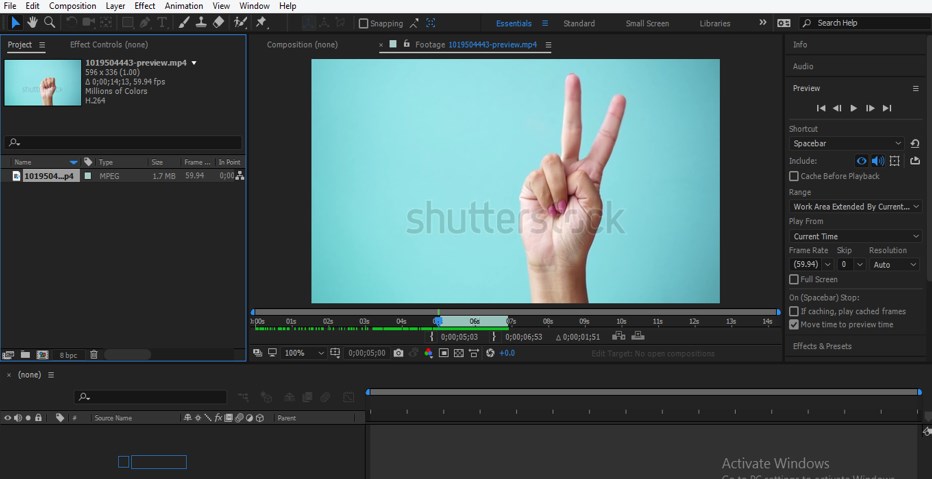Open the Composition menu
Viewport: 932px width, 479px height.
click(x=73, y=6)
